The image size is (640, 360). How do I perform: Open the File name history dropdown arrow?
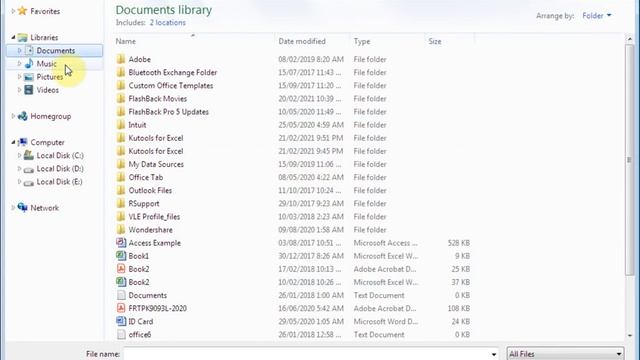[494, 354]
